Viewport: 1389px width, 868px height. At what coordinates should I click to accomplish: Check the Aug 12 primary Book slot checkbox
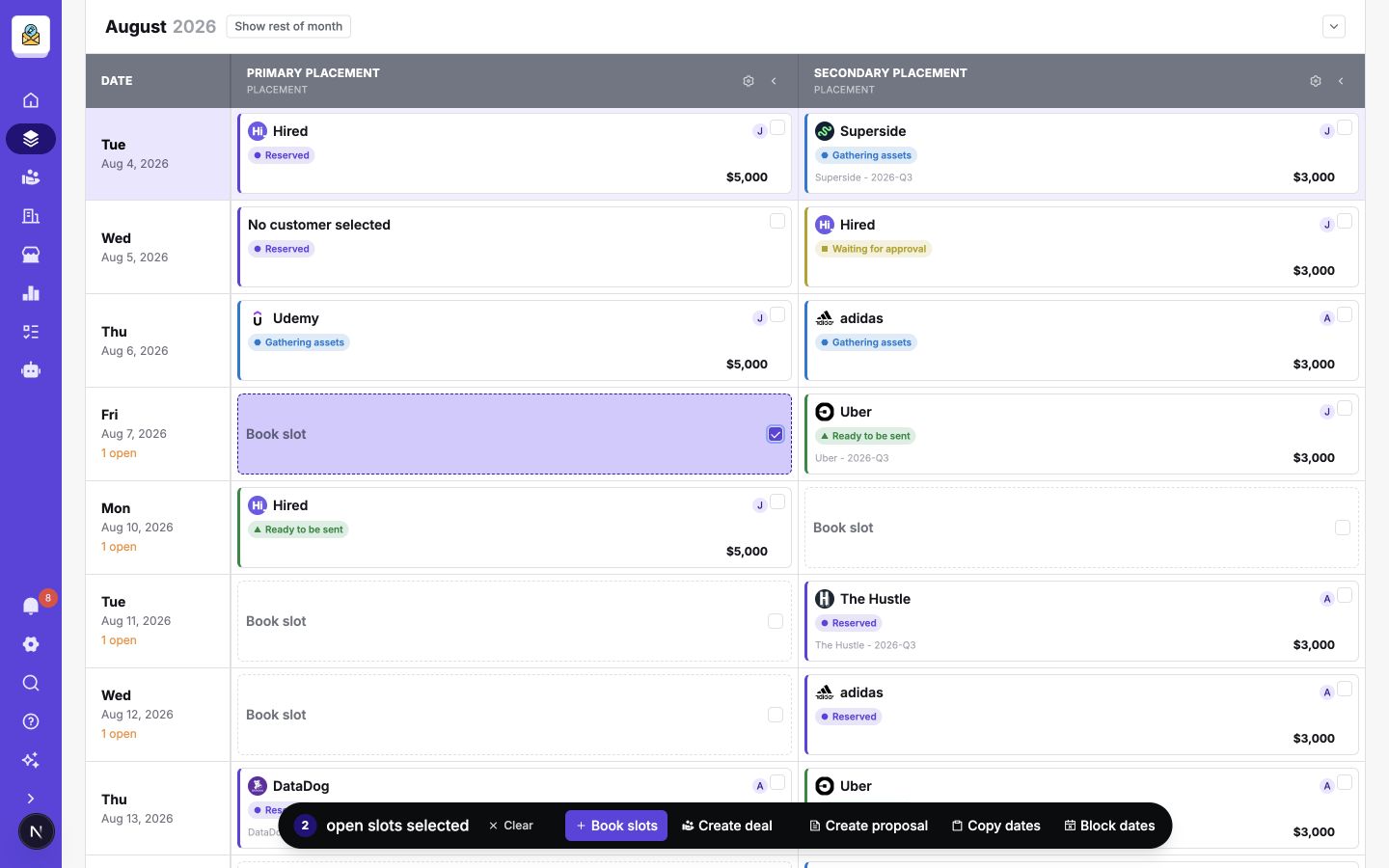click(x=776, y=715)
